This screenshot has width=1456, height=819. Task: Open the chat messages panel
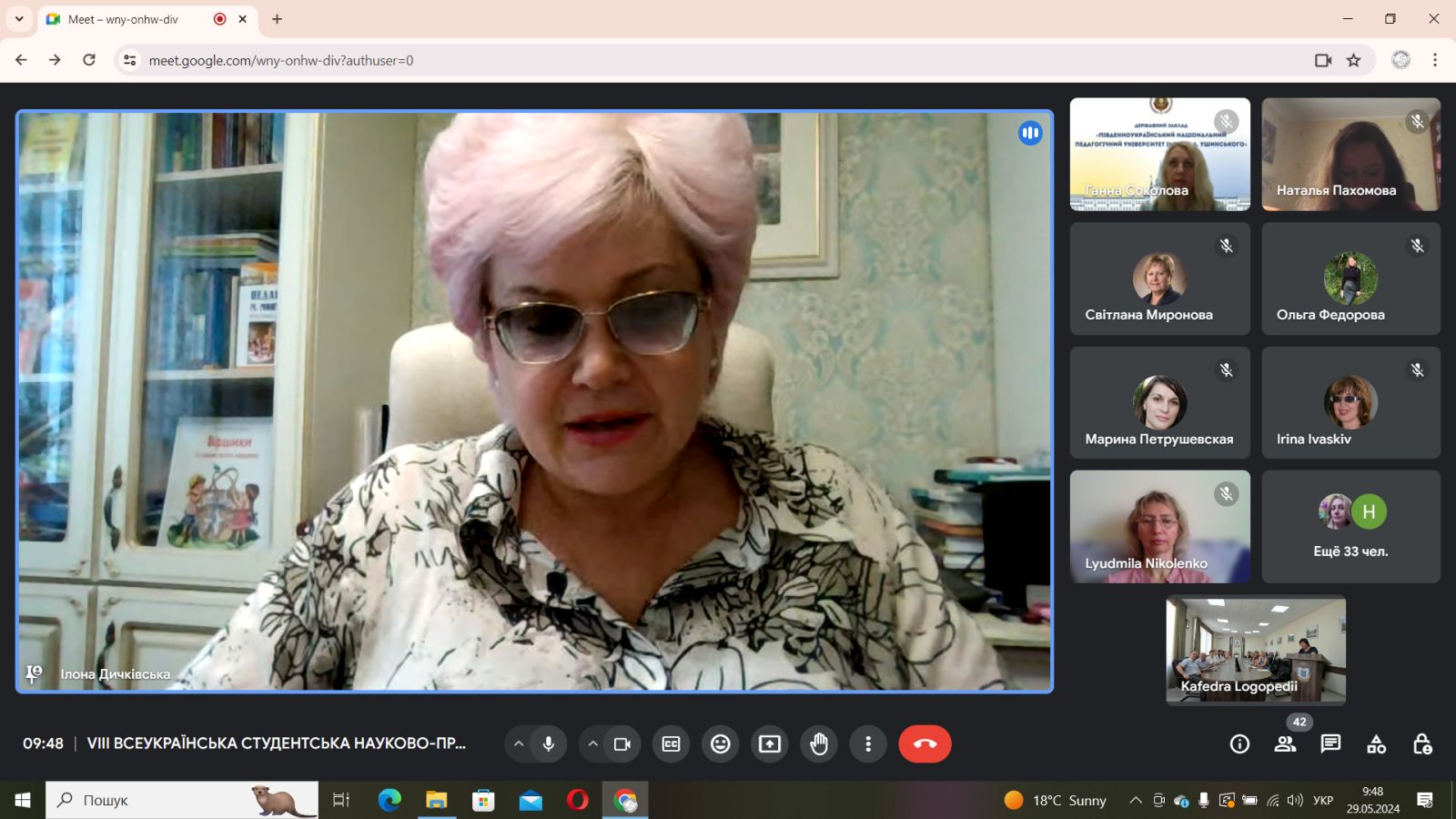1330,744
